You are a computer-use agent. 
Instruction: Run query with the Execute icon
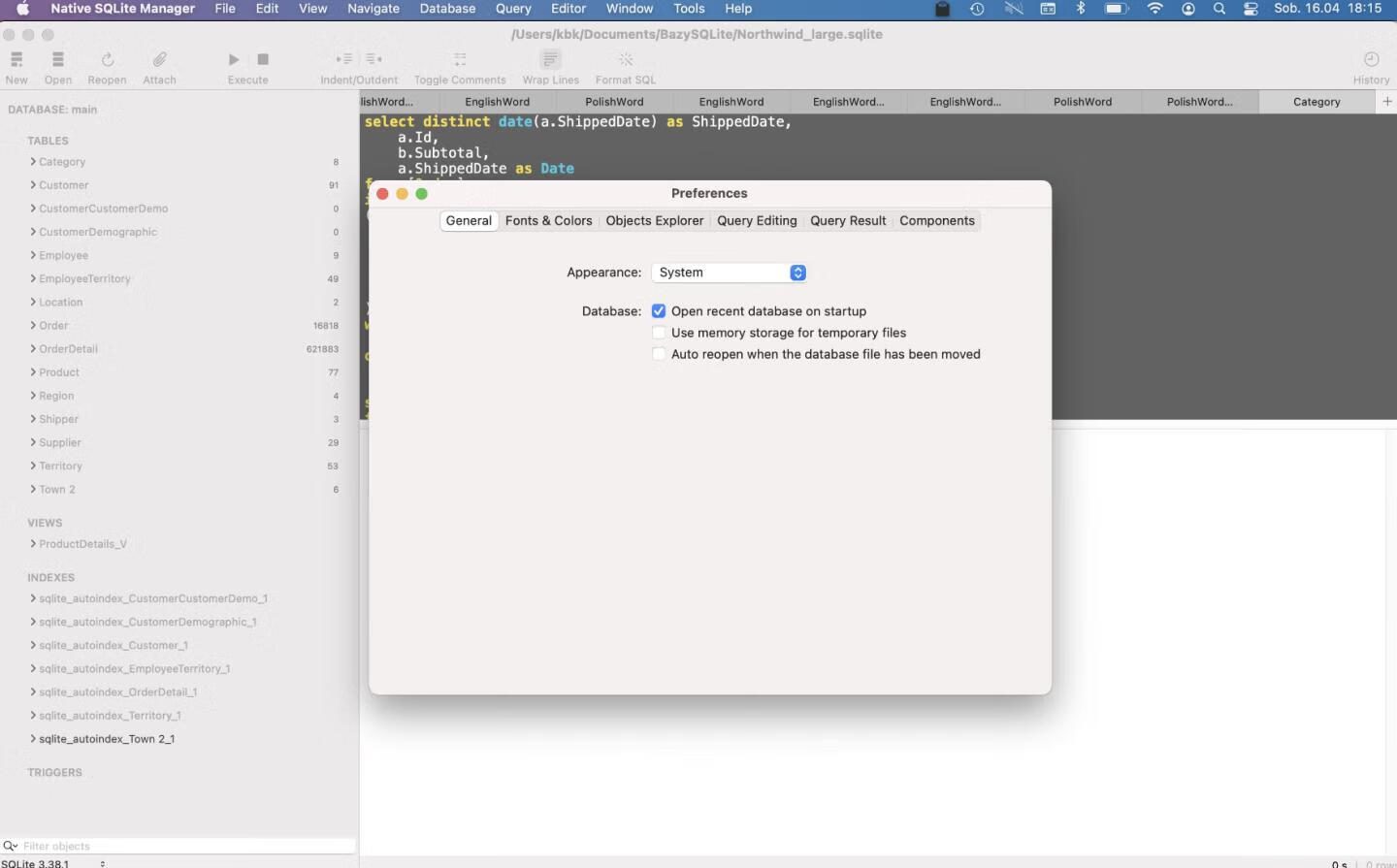pyautogui.click(x=234, y=60)
